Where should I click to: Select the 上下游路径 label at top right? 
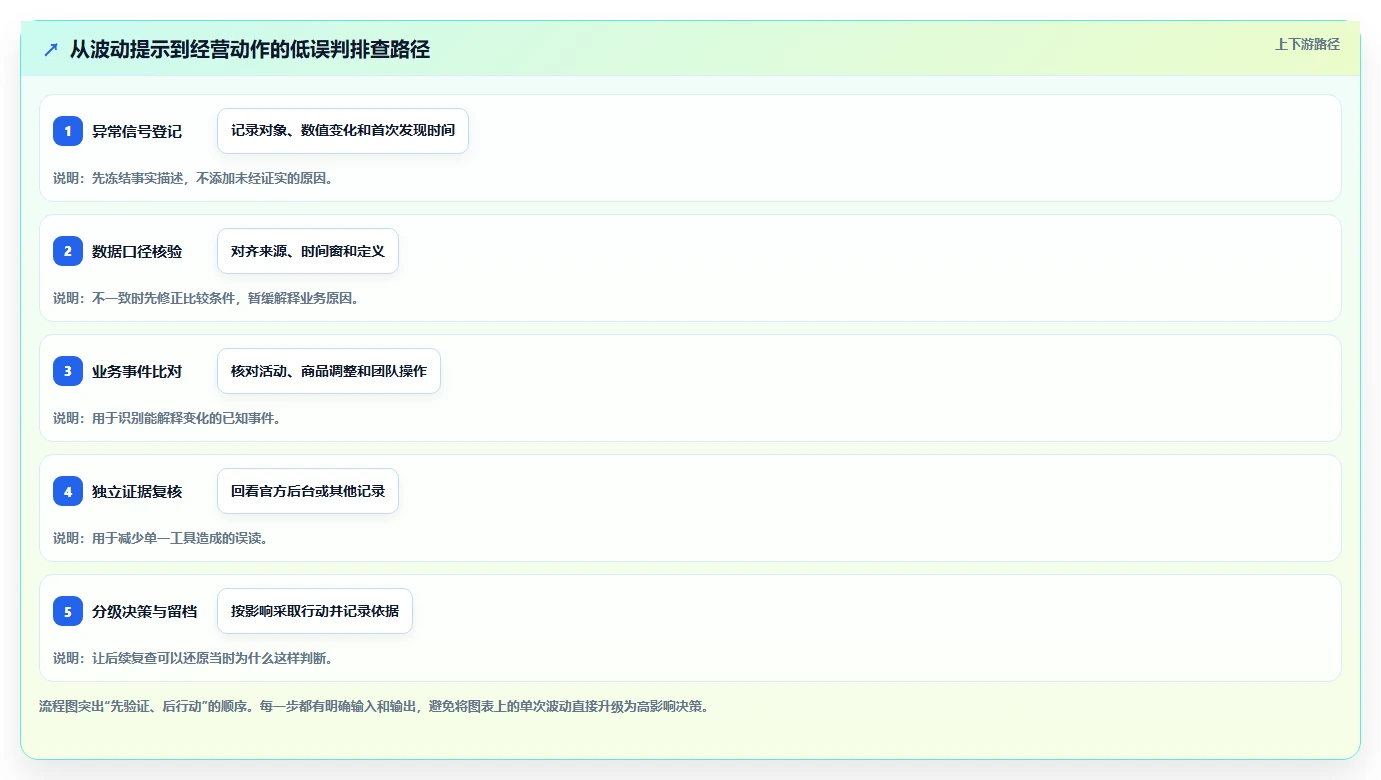pyautogui.click(x=1307, y=44)
